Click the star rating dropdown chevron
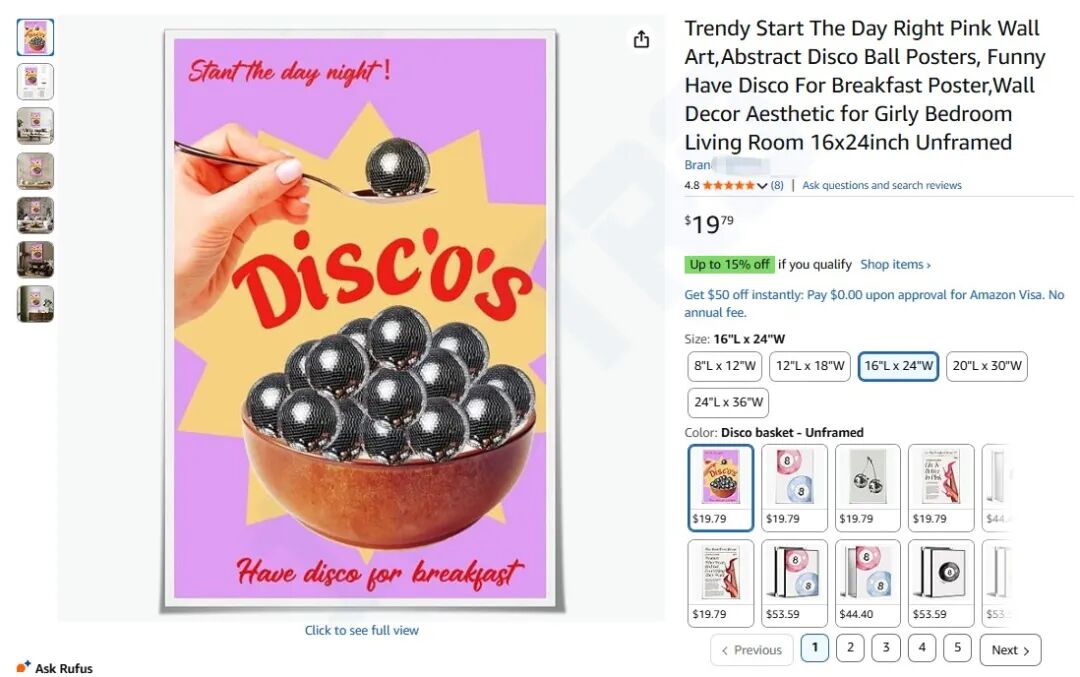The width and height of the screenshot is (1080, 677). tap(763, 186)
